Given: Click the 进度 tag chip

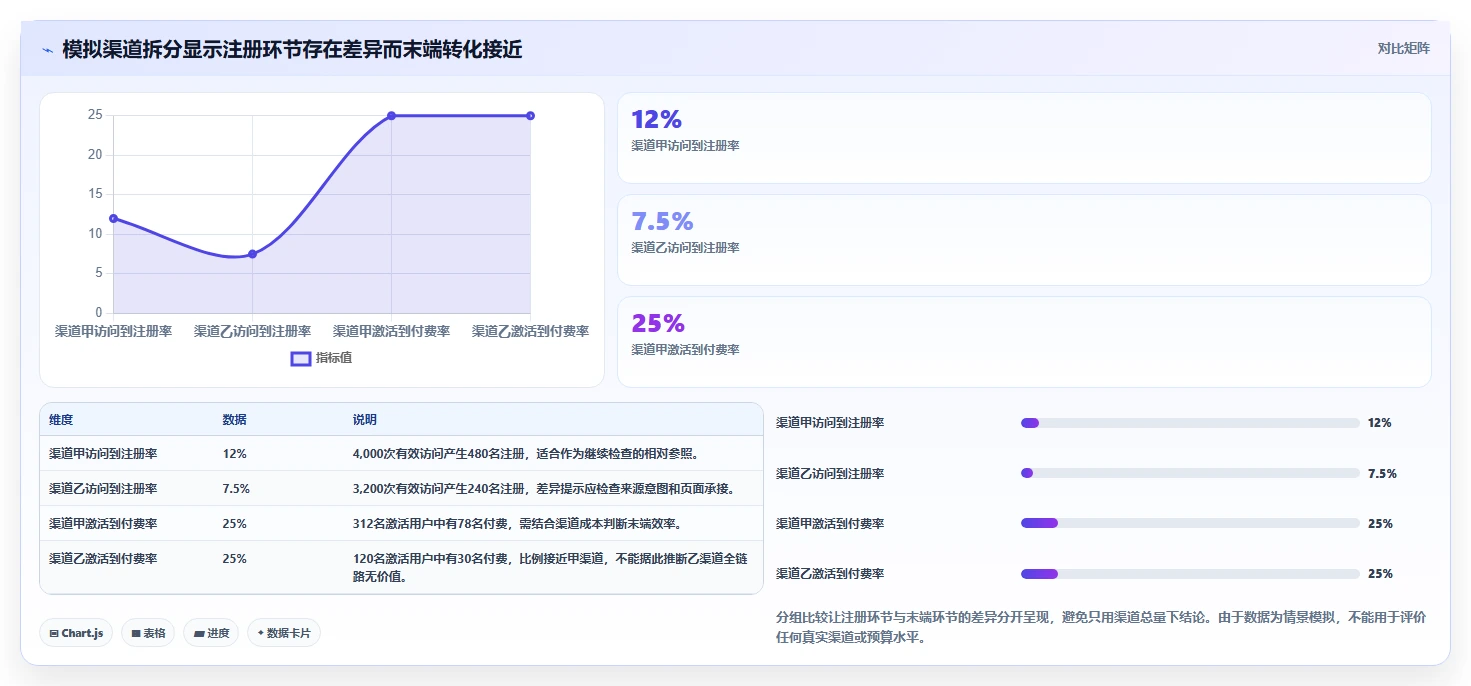Looking at the screenshot, I should [x=211, y=633].
